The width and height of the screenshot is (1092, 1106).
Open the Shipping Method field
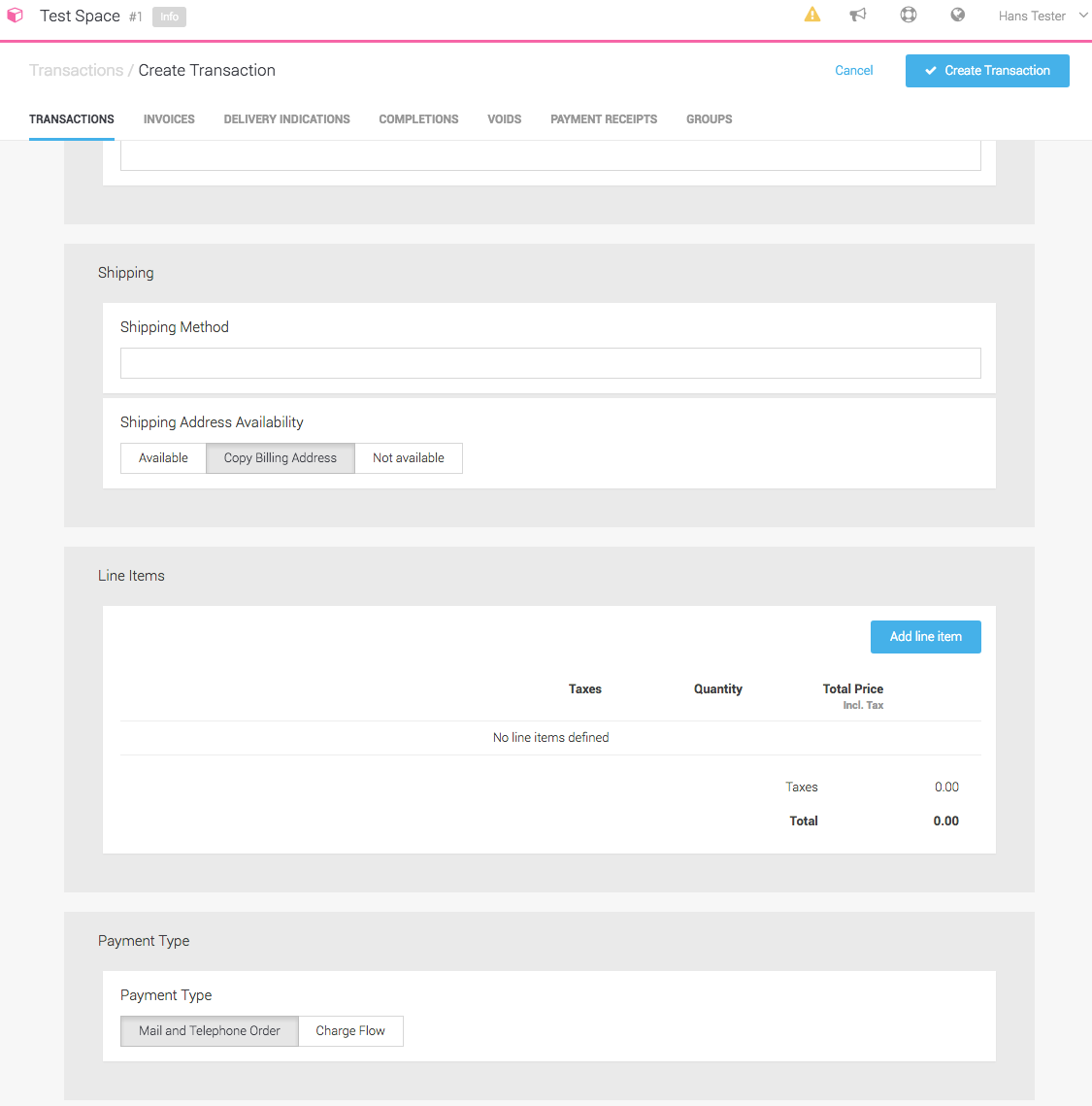point(550,363)
